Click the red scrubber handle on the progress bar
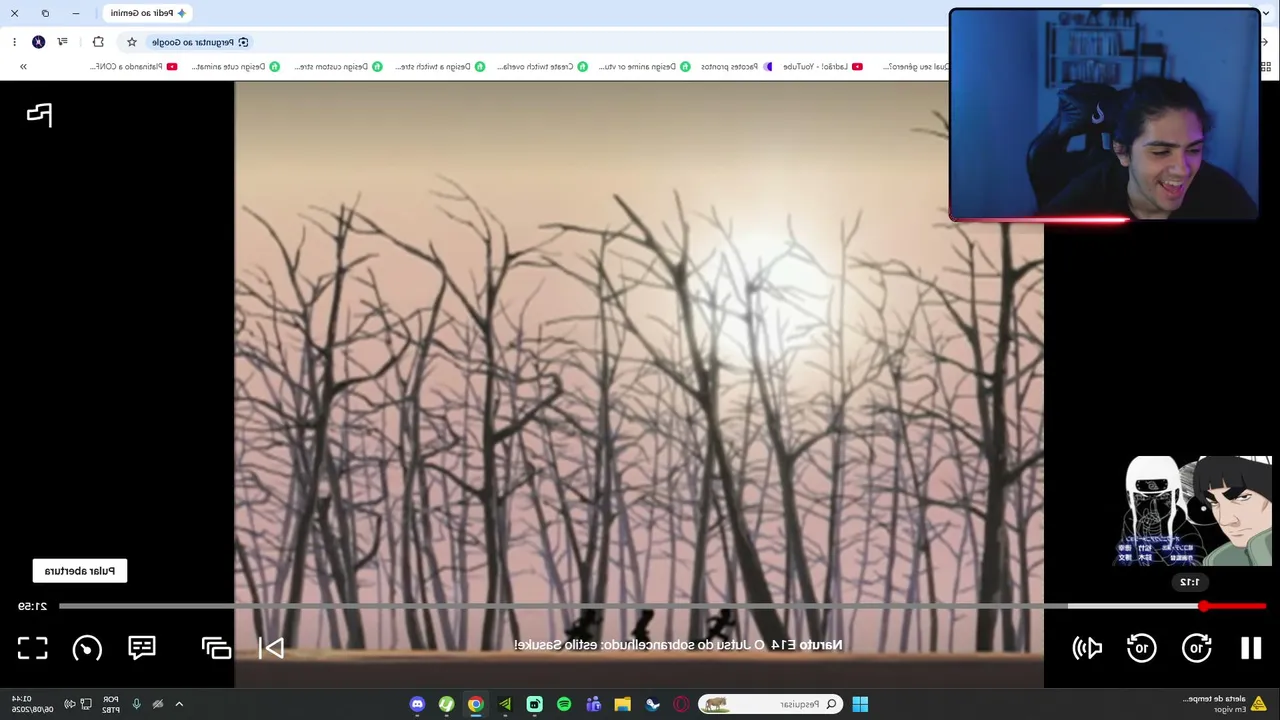The image size is (1280, 720). 1203,606
